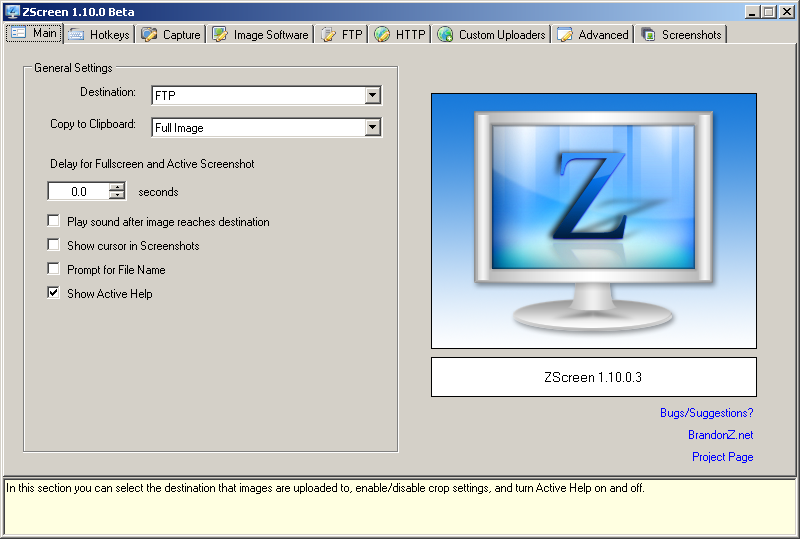
Task: Open the Bugs/Suggestions? link
Action: pos(707,412)
